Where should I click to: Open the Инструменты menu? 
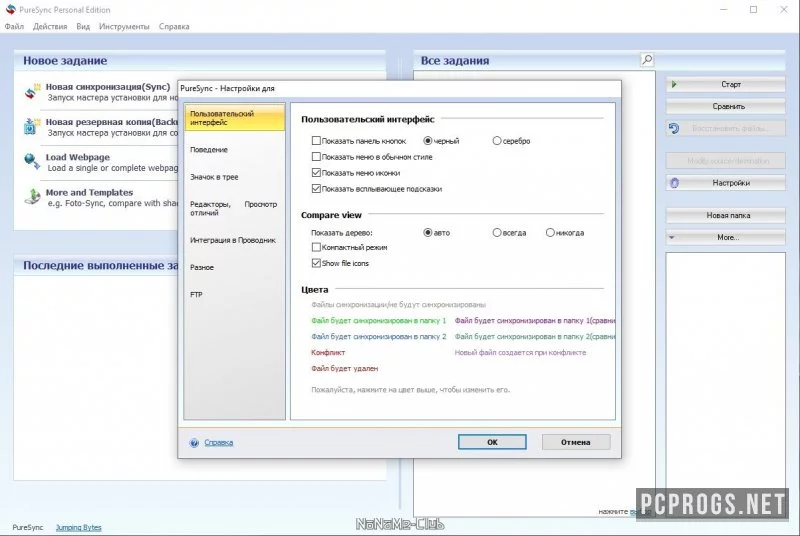pyautogui.click(x=124, y=26)
